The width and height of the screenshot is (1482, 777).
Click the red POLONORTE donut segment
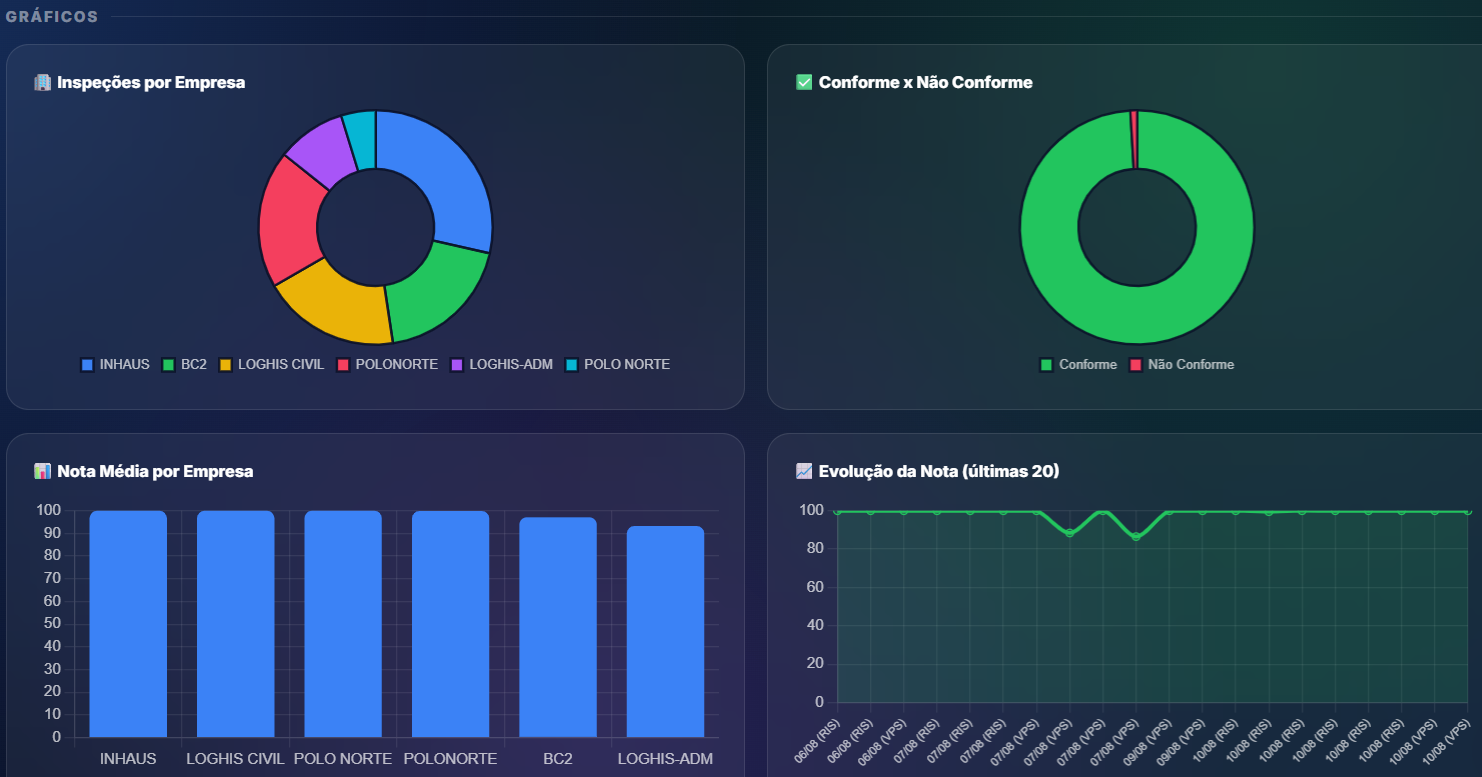click(292, 220)
